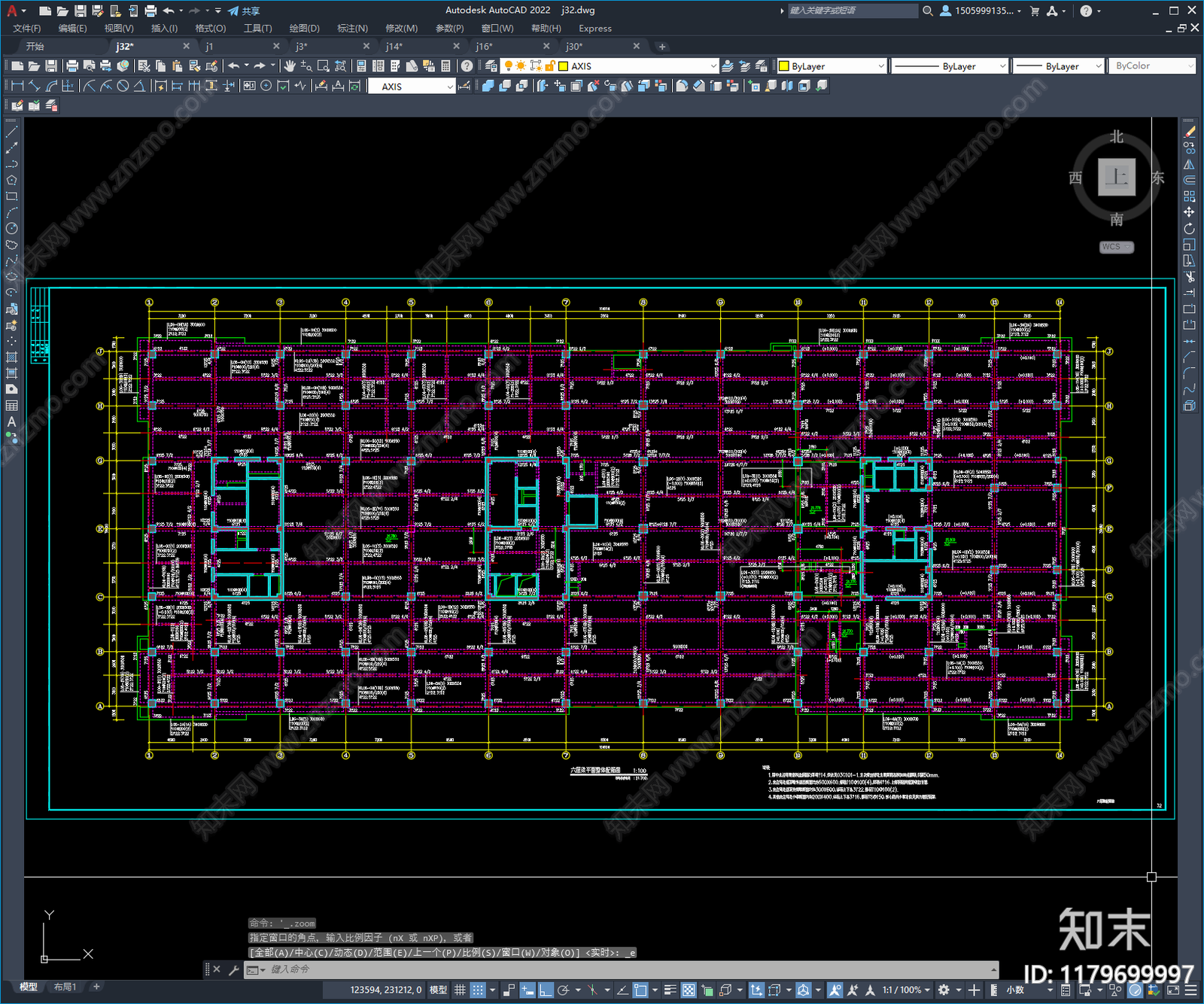Toggle ortho mode in status bar
Image resolution: width=1204 pixels, height=1004 pixels.
click(x=546, y=990)
